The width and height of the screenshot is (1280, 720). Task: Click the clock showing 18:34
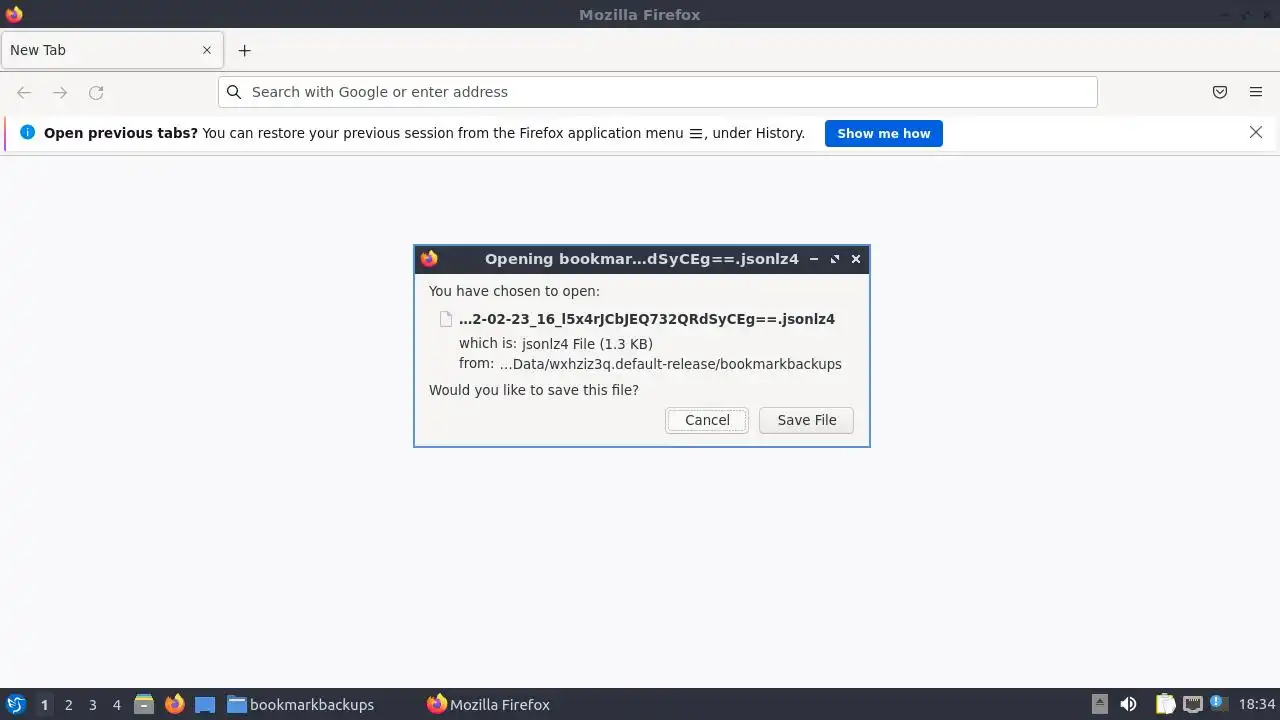pyautogui.click(x=1257, y=705)
